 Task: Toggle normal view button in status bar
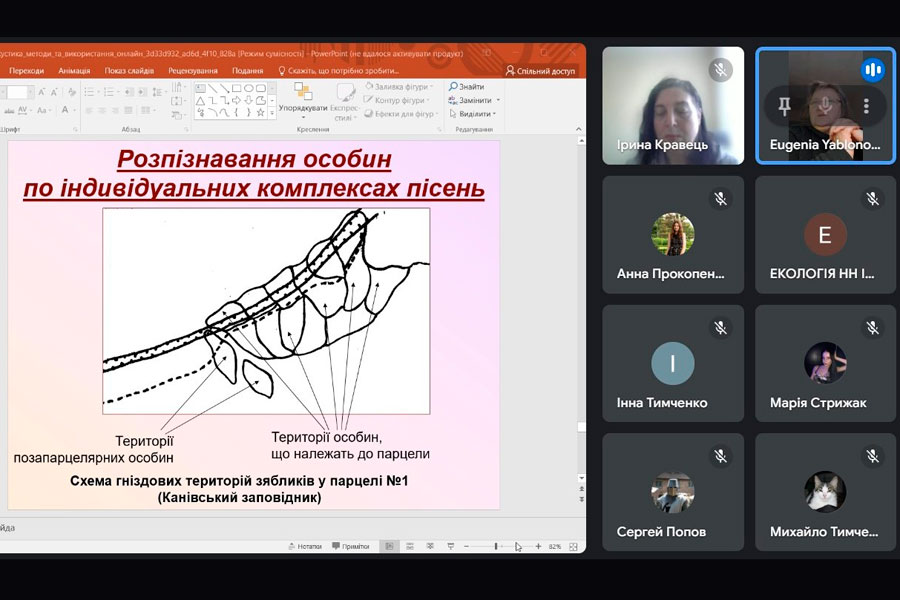(390, 546)
